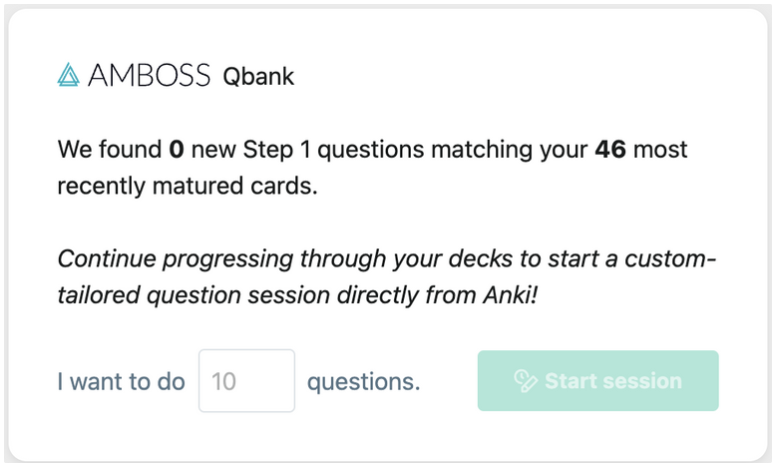Start the question session
Screen dimensions: 780x474
click(x=598, y=380)
